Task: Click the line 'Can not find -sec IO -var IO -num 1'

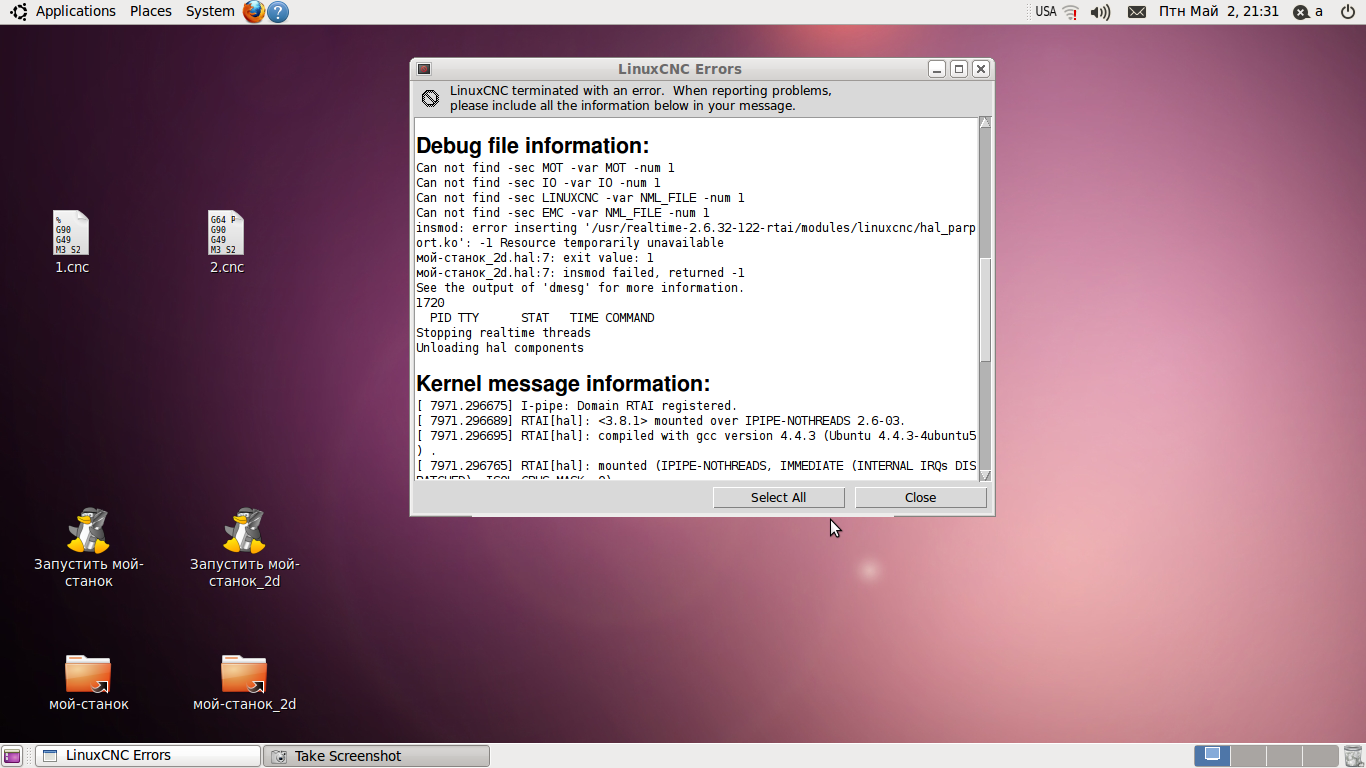Action: [538, 183]
